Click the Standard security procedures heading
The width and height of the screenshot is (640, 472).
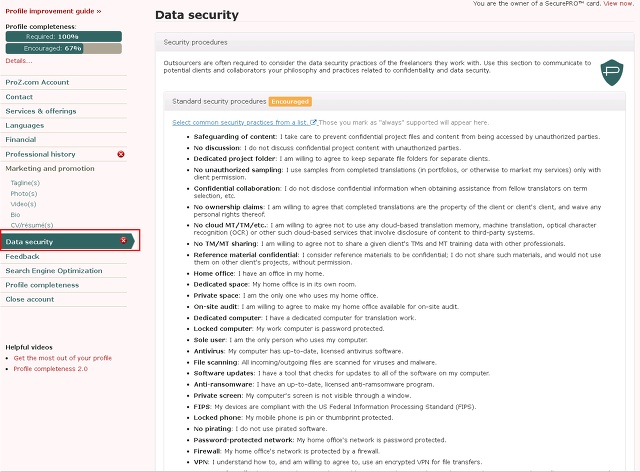tap(219, 101)
